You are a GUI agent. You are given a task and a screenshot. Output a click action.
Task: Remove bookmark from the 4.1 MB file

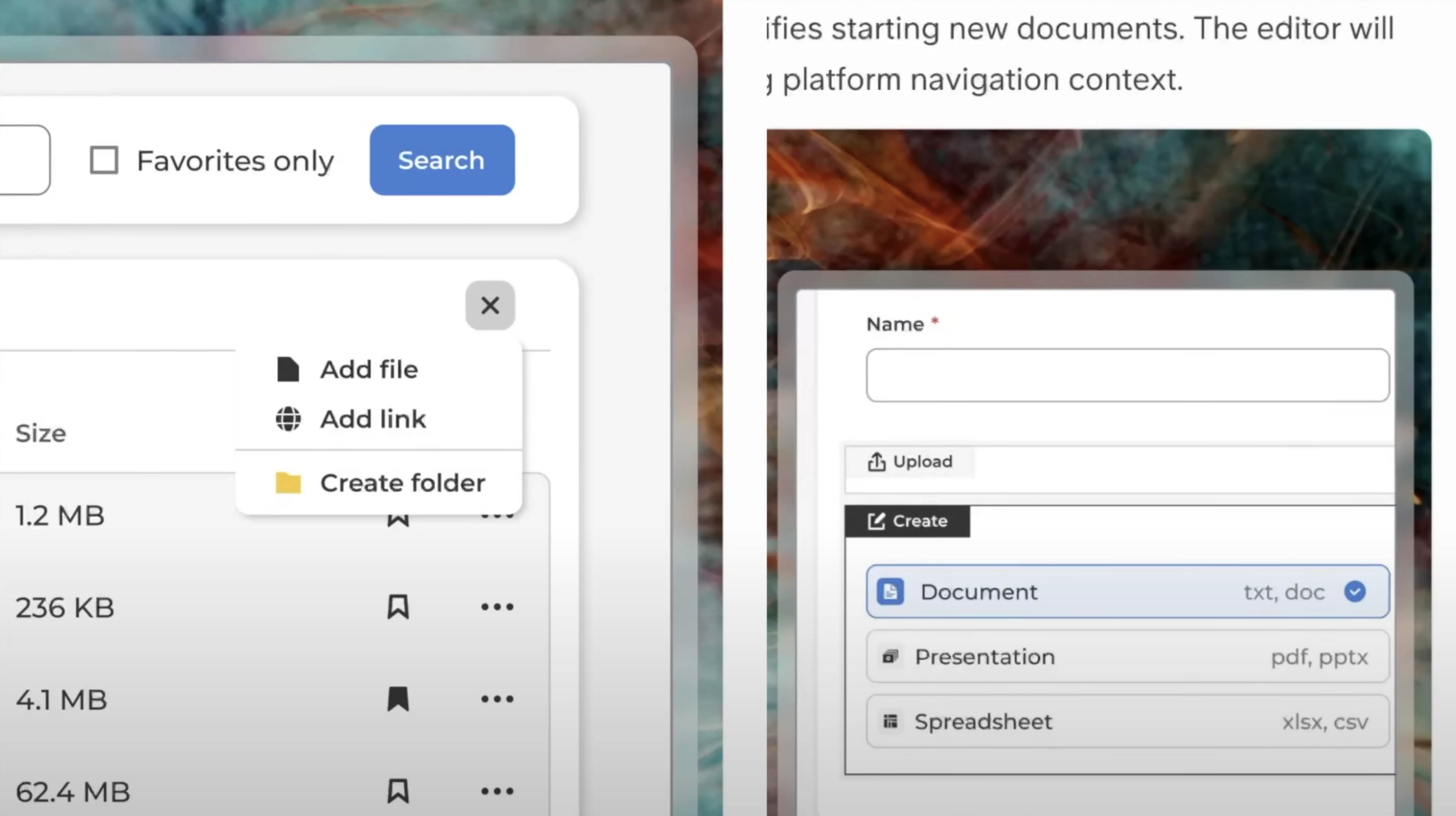tap(398, 699)
